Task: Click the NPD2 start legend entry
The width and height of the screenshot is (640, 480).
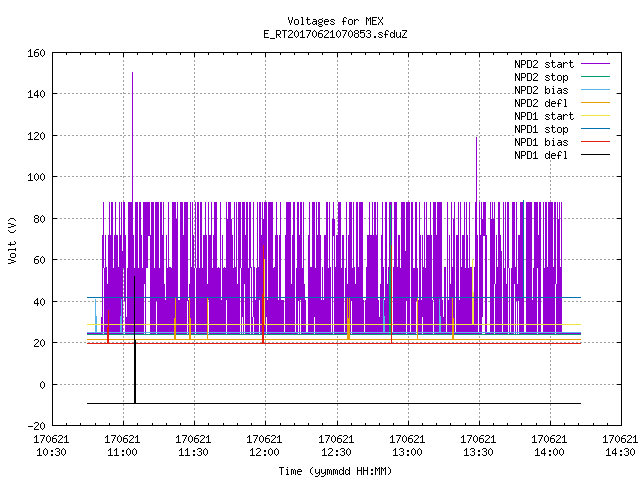Action: [x=562, y=64]
